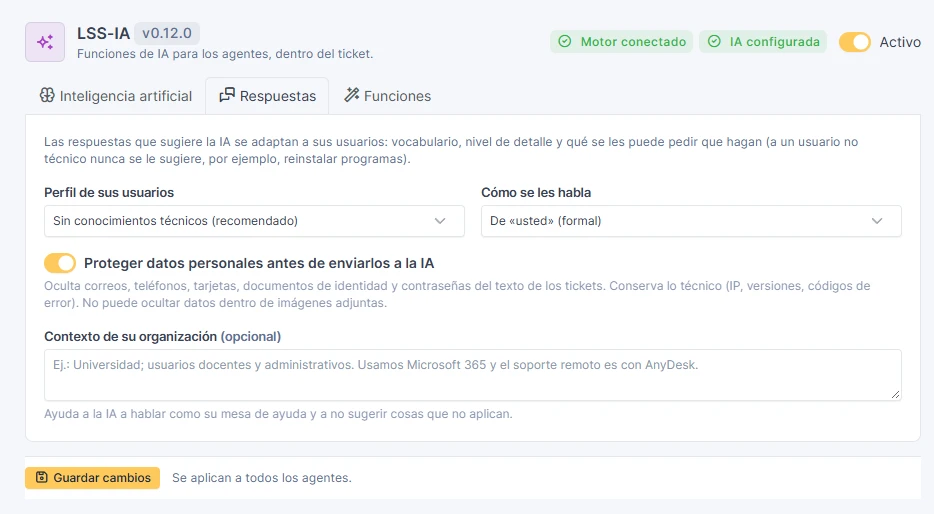
Task: Click the chat bubbles icon on Respuestas tab
Action: [x=227, y=95]
